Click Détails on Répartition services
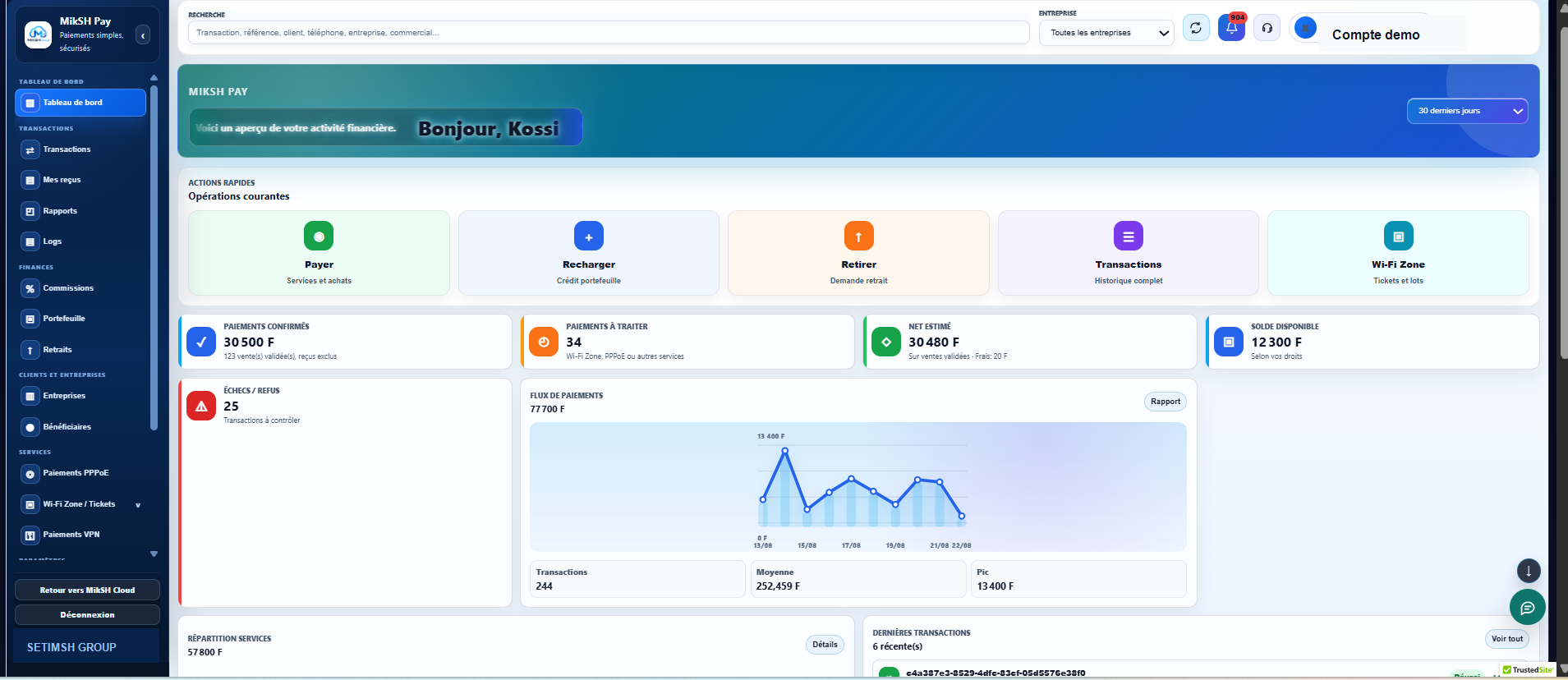This screenshot has height=680, width=1568. tap(825, 645)
